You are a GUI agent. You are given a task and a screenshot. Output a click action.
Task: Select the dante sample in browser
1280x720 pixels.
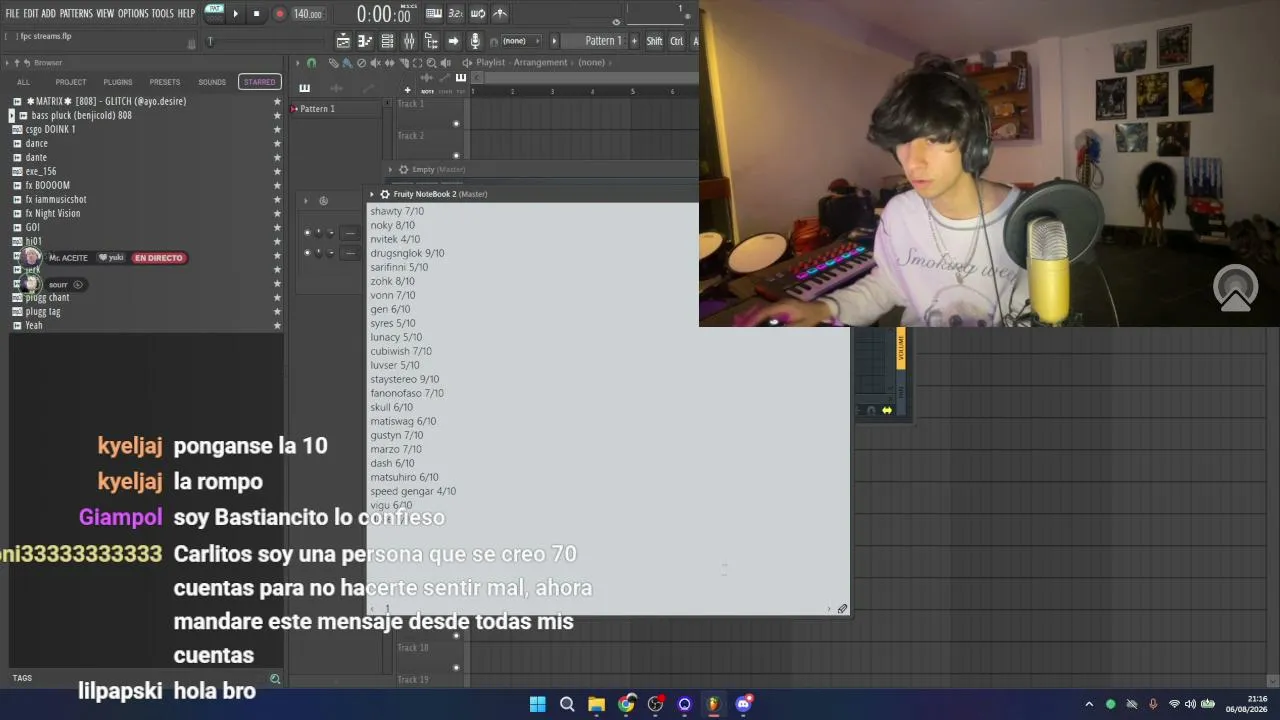pyautogui.click(x=36, y=157)
